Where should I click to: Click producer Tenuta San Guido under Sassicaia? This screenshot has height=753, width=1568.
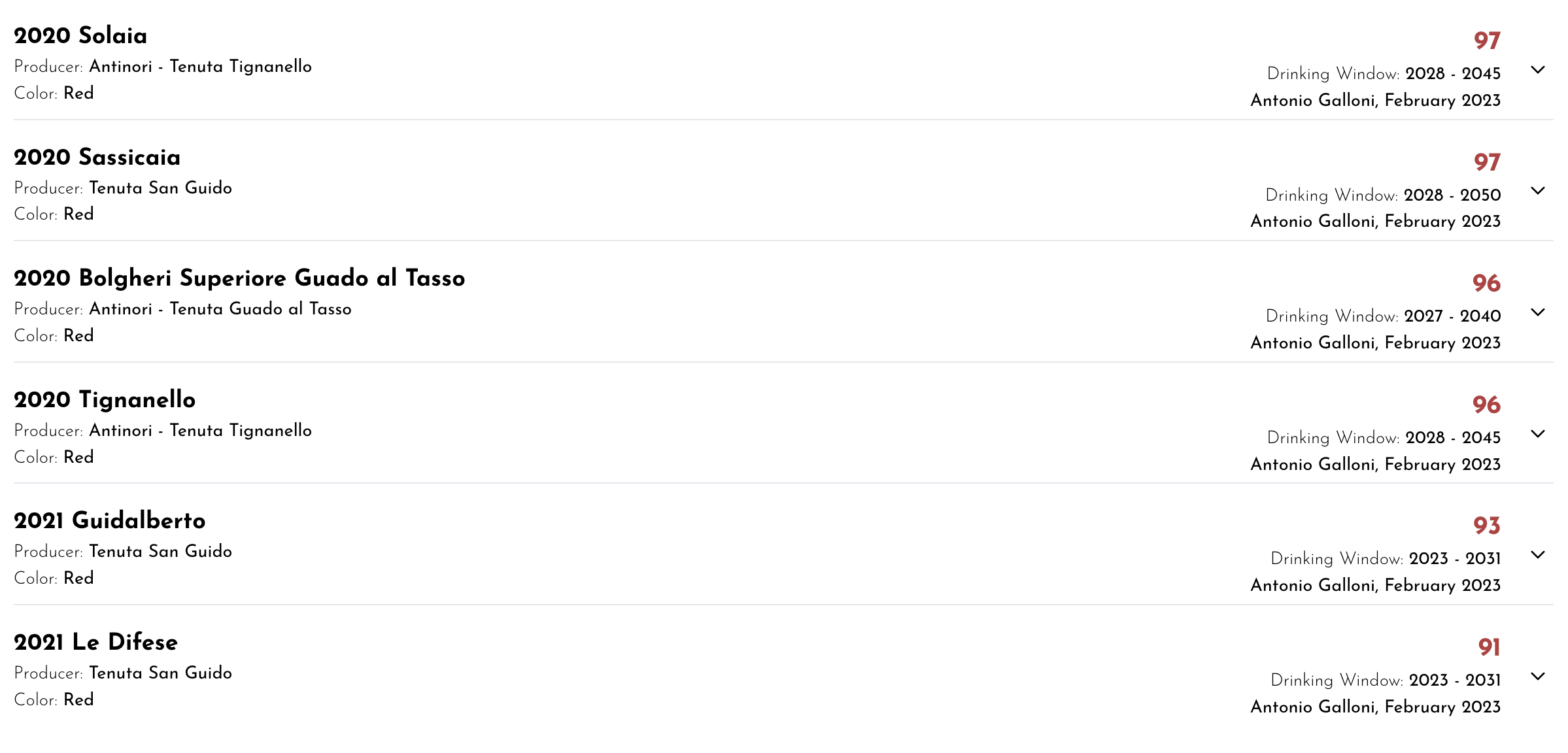coord(161,188)
